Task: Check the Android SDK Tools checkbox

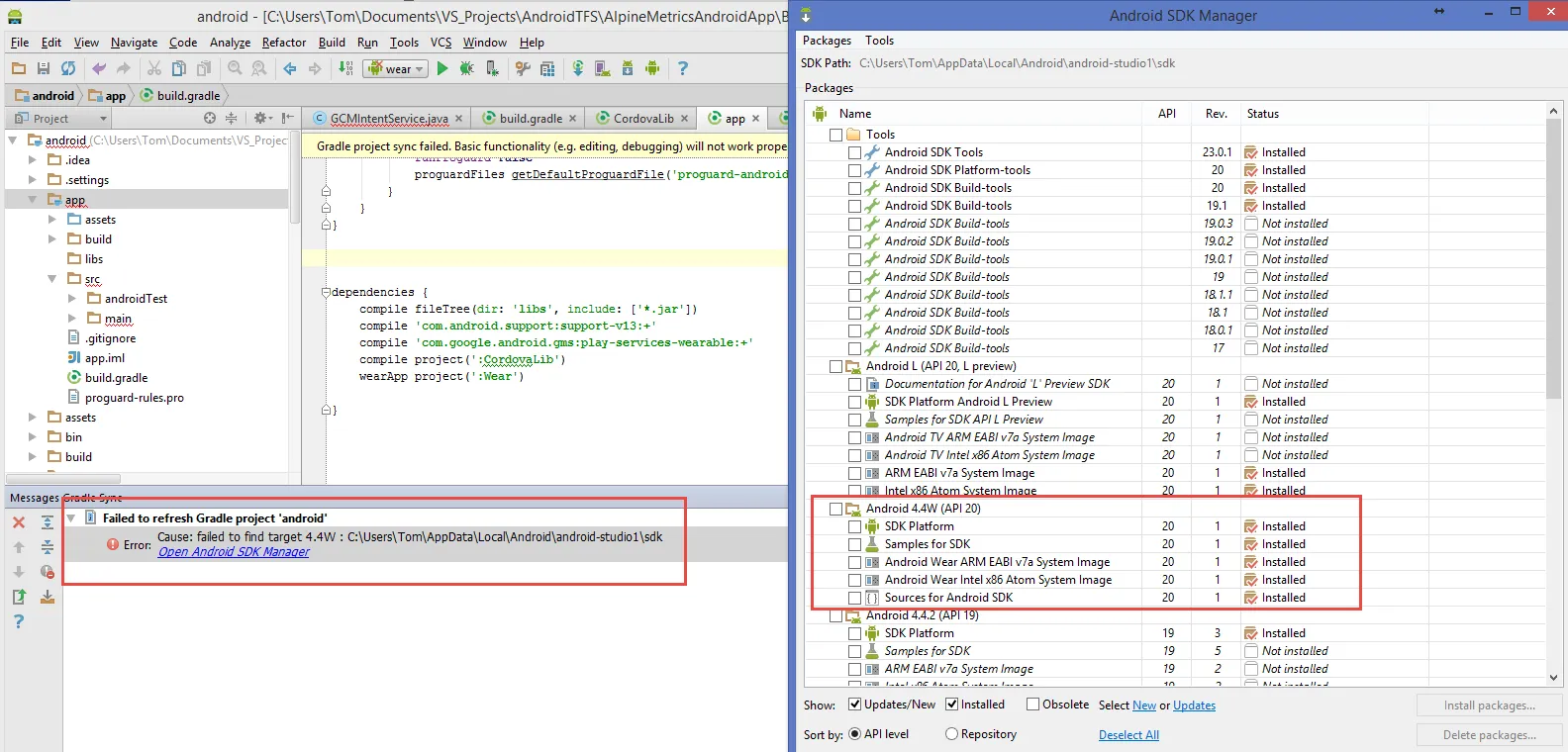Action: coord(854,152)
